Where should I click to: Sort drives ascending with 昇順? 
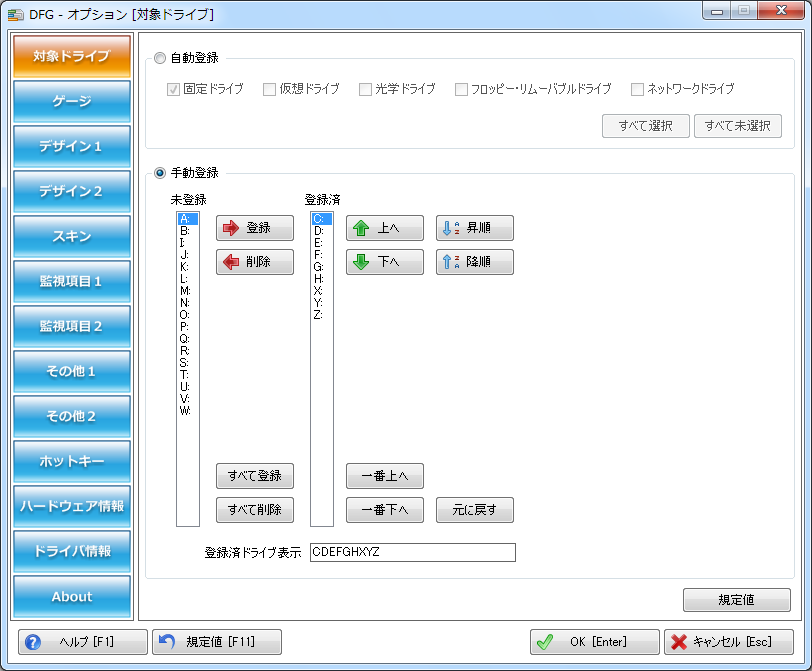[x=475, y=228]
